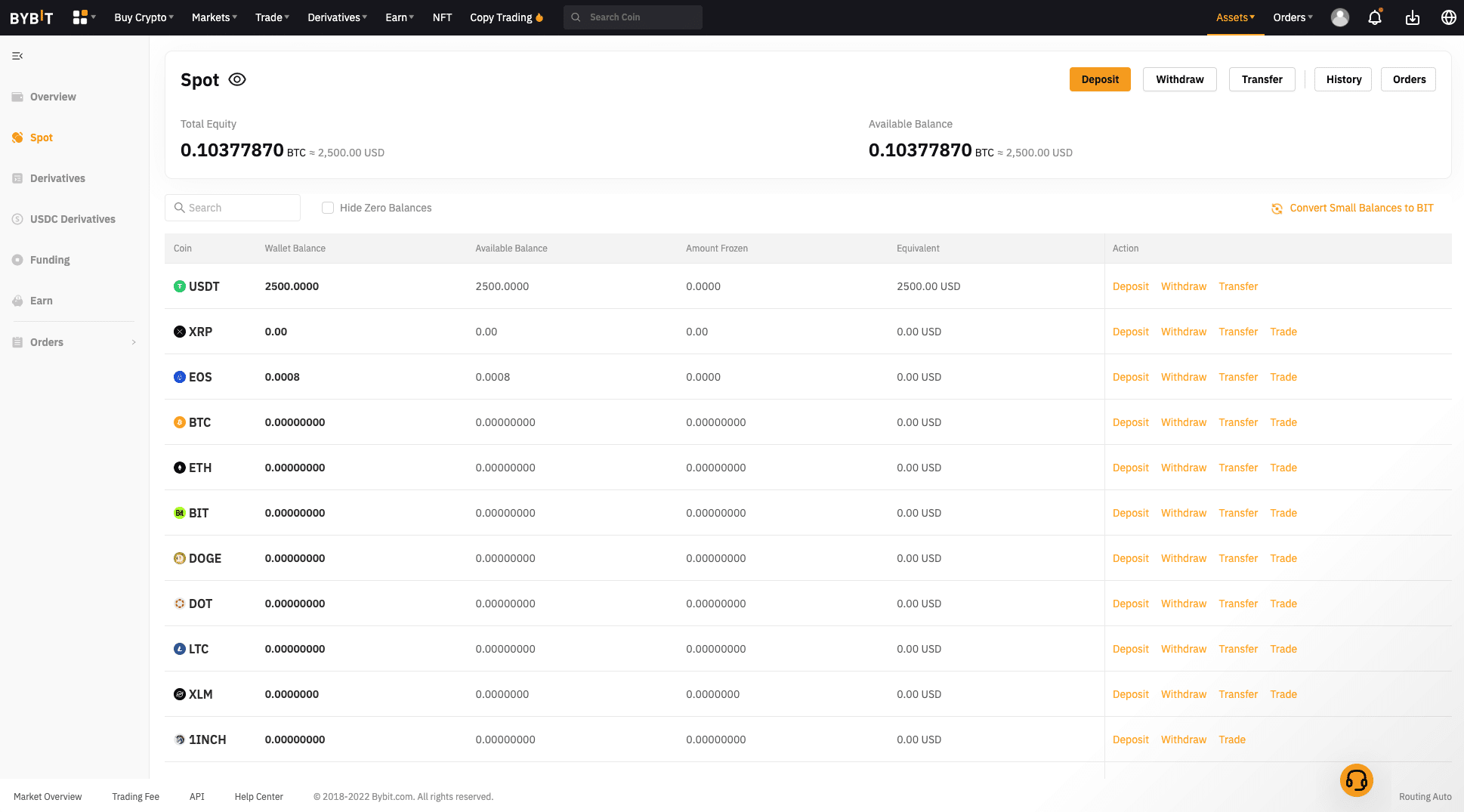Open the customer support headset chat

[1357, 780]
